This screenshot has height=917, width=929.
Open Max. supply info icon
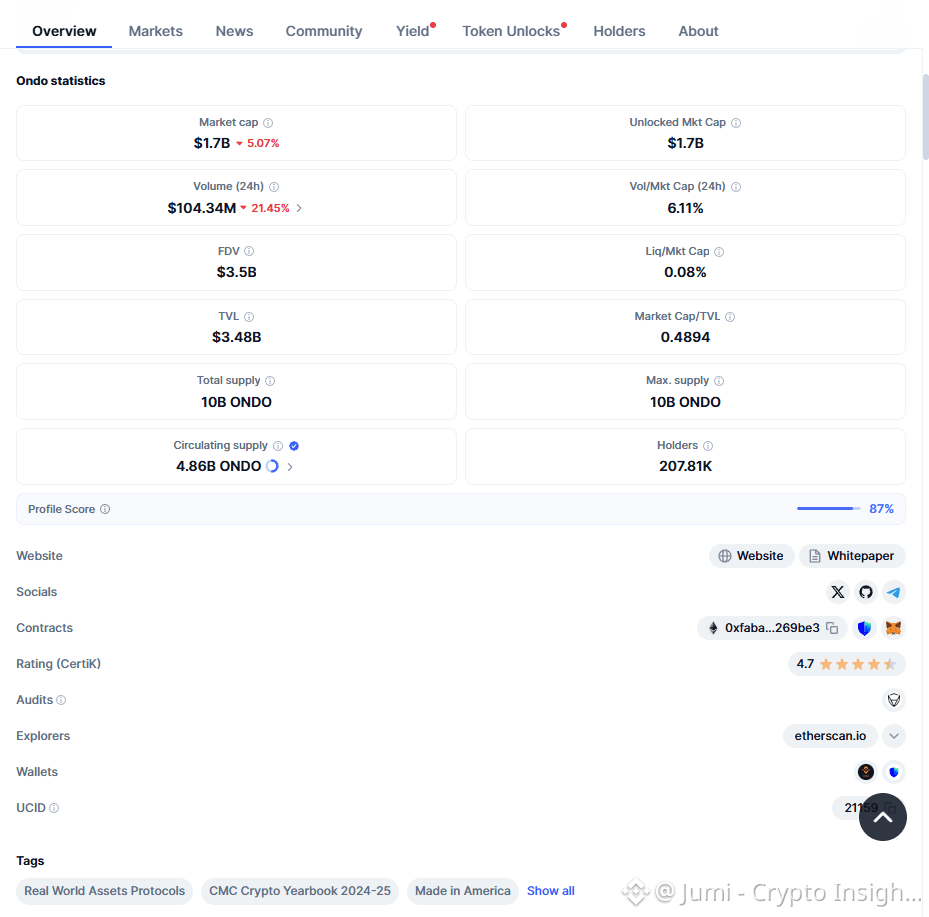[719, 381]
